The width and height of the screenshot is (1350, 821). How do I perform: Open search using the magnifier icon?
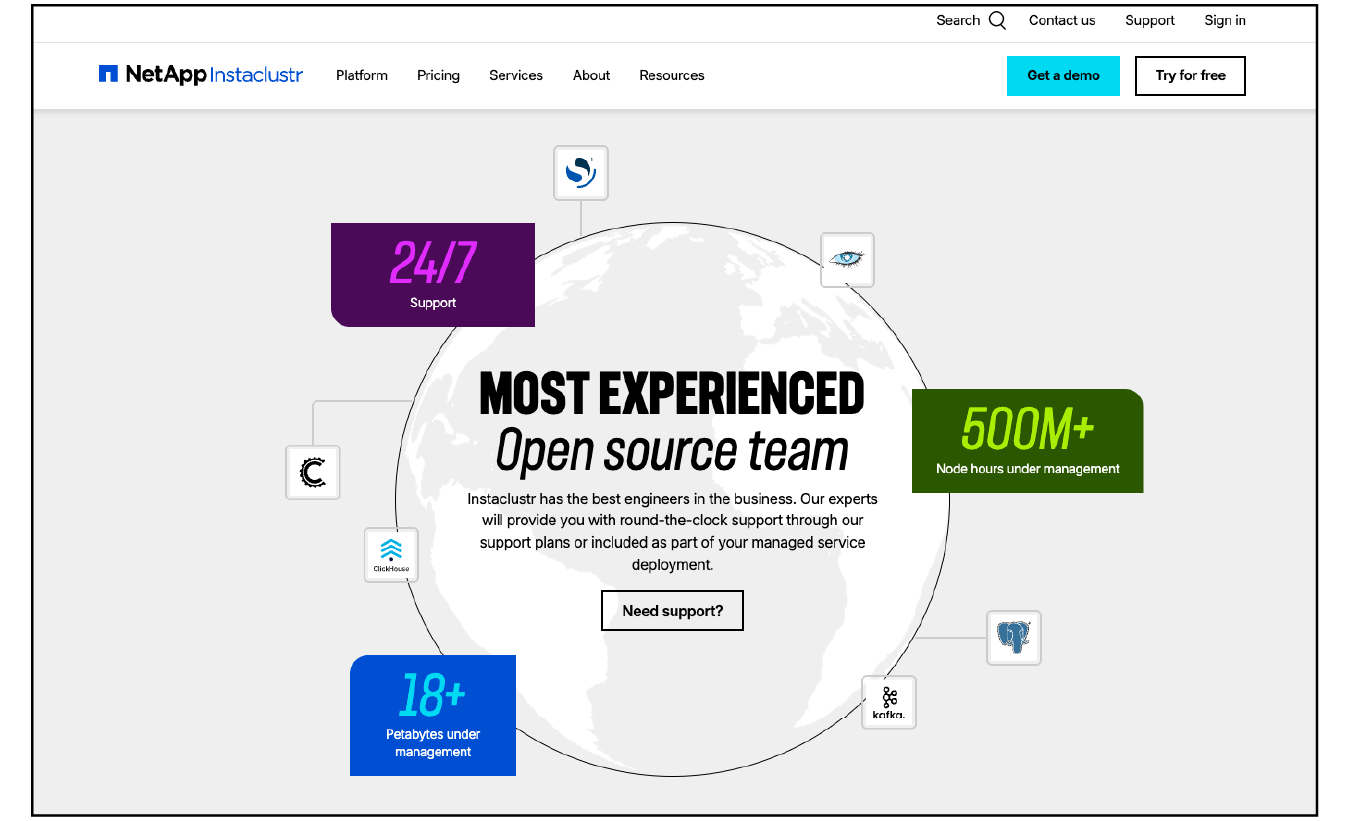tap(997, 19)
